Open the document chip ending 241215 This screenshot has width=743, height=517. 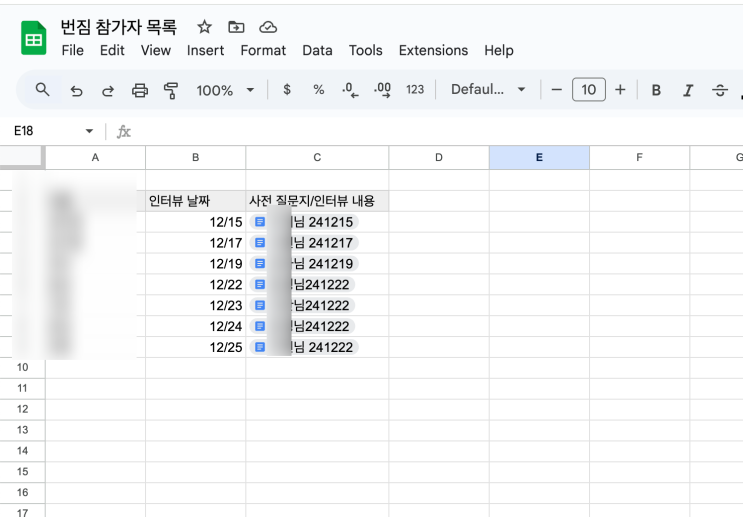(x=304, y=222)
